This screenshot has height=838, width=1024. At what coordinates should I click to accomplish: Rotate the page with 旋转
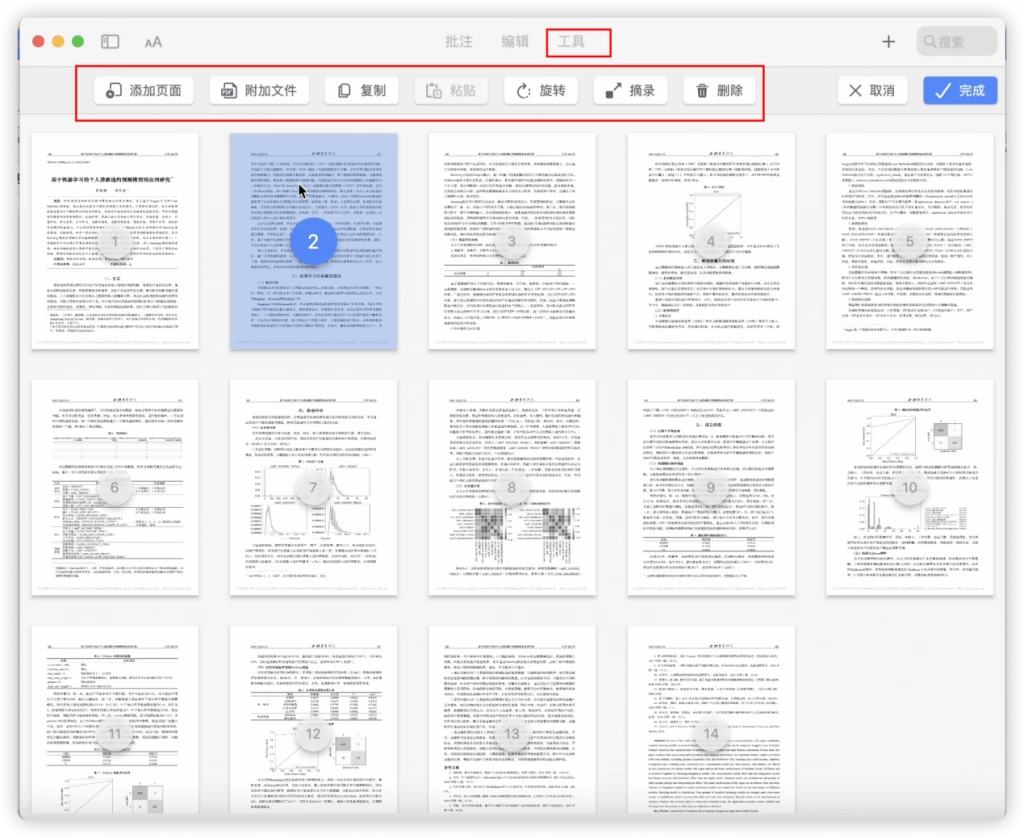pos(541,91)
